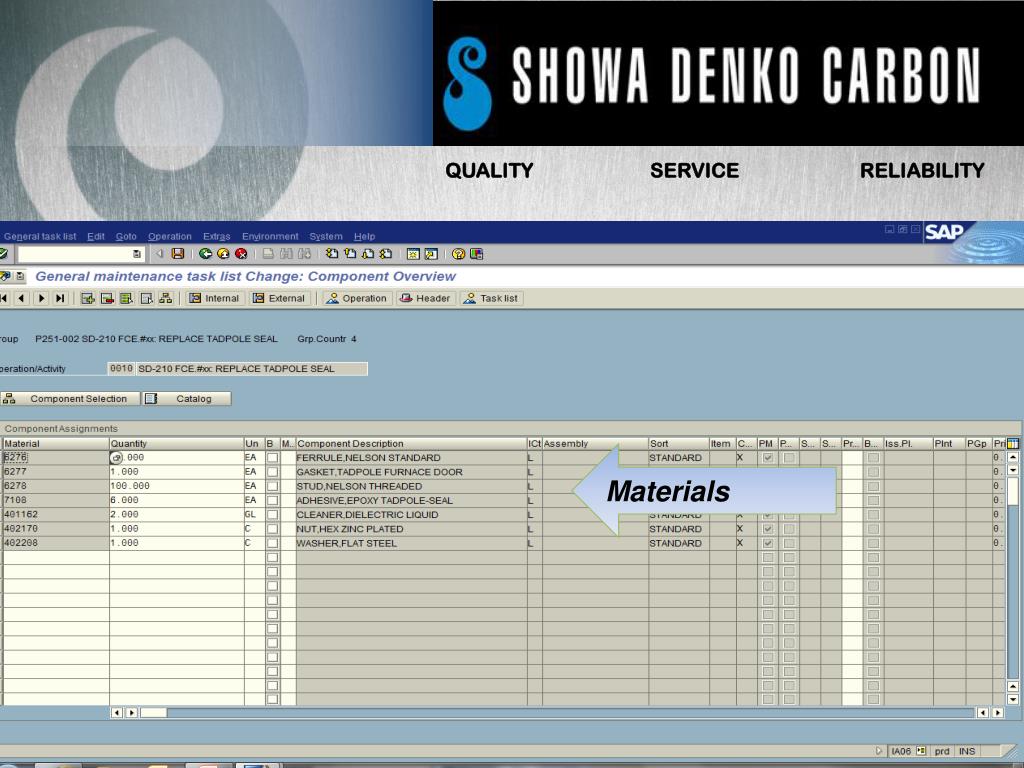Click the last entry arrow in the application toolbar
1024x768 pixels.
coord(60,298)
